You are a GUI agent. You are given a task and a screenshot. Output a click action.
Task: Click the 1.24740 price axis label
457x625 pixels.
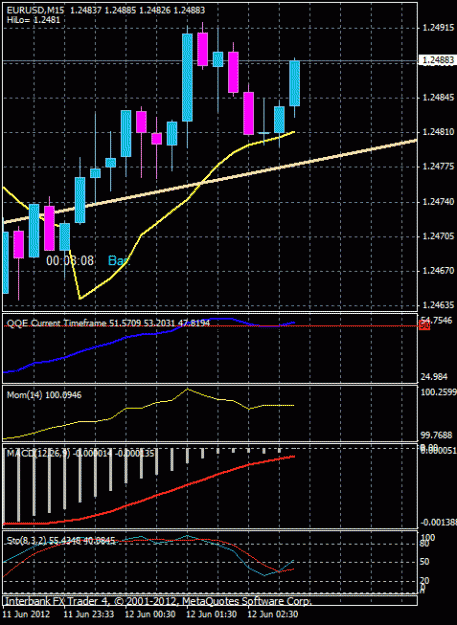point(438,202)
